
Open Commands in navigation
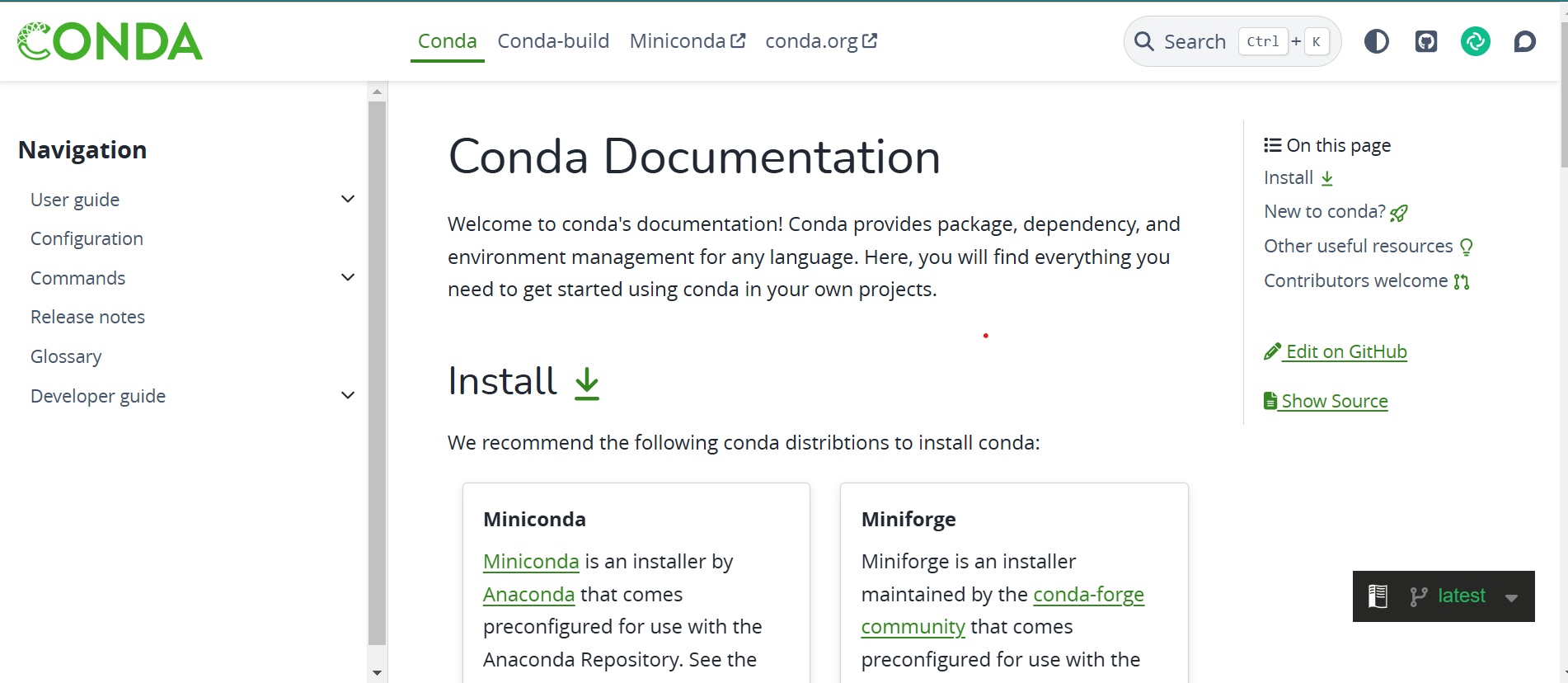point(77,278)
